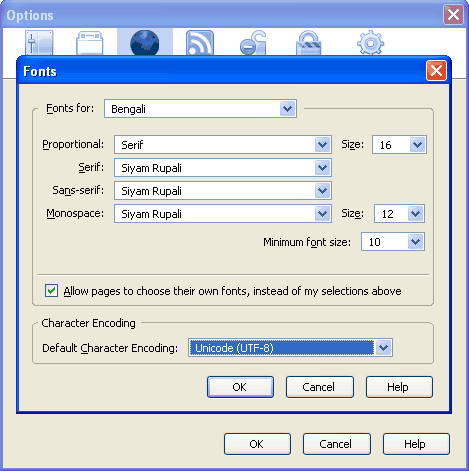Open the Privacy lock icon
The width and height of the screenshot is (469, 472).
(253, 43)
